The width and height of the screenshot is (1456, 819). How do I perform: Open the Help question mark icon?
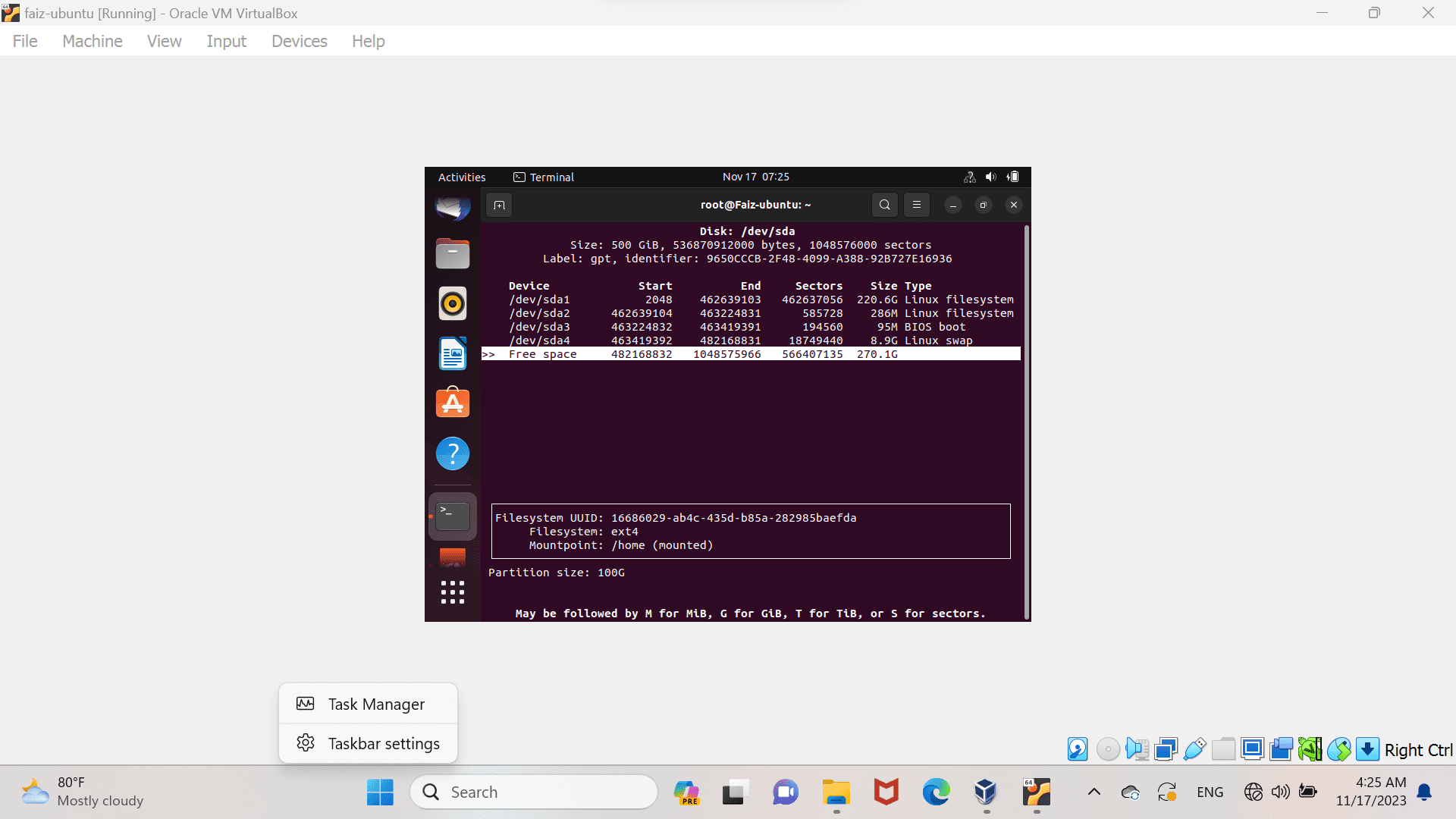(453, 453)
